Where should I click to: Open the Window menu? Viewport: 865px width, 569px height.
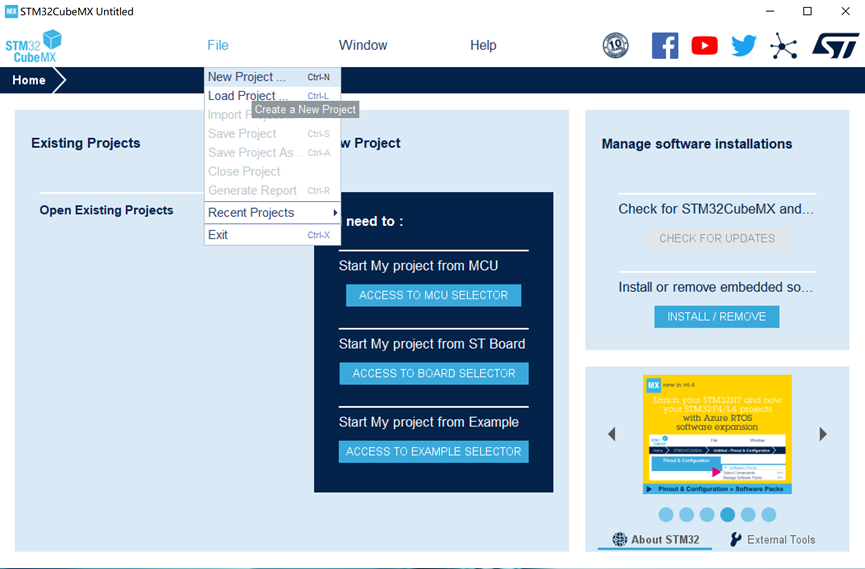point(363,45)
